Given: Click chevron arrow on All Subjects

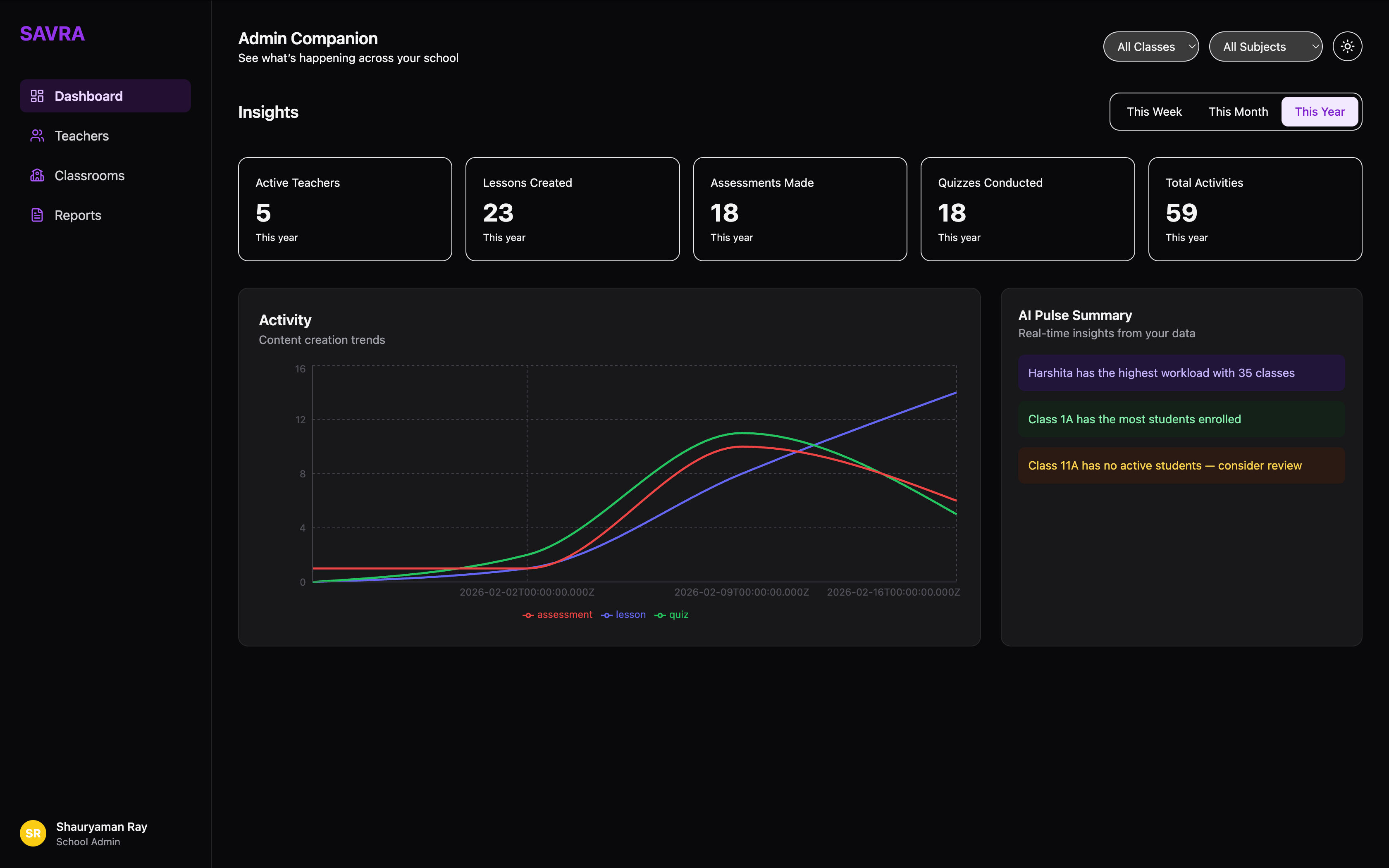Looking at the screenshot, I should (x=1315, y=46).
